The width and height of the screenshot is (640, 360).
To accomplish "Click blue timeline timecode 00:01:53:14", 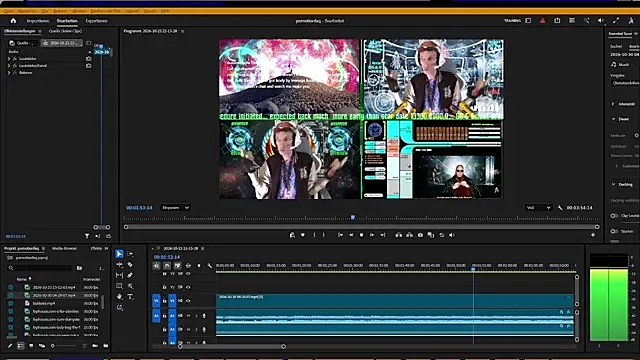I will coord(167,257).
